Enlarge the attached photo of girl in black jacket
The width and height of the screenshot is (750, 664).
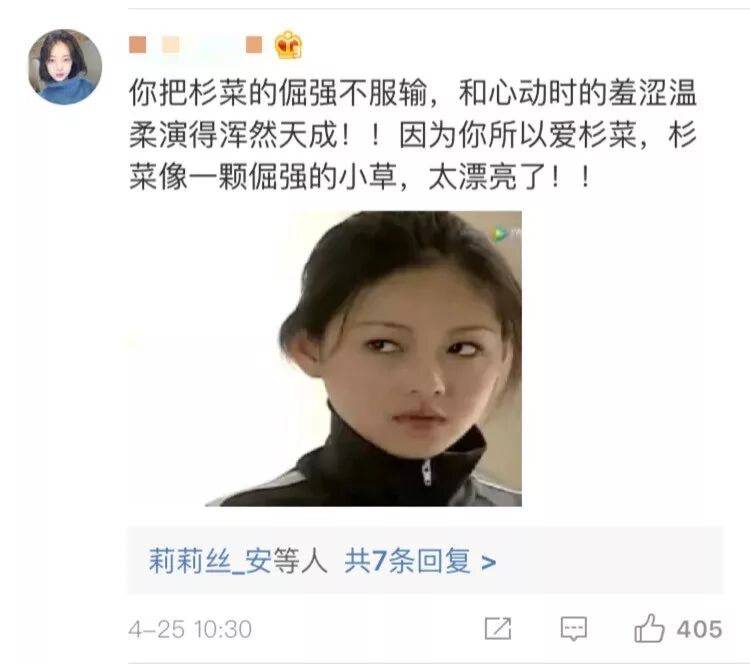coord(364,358)
